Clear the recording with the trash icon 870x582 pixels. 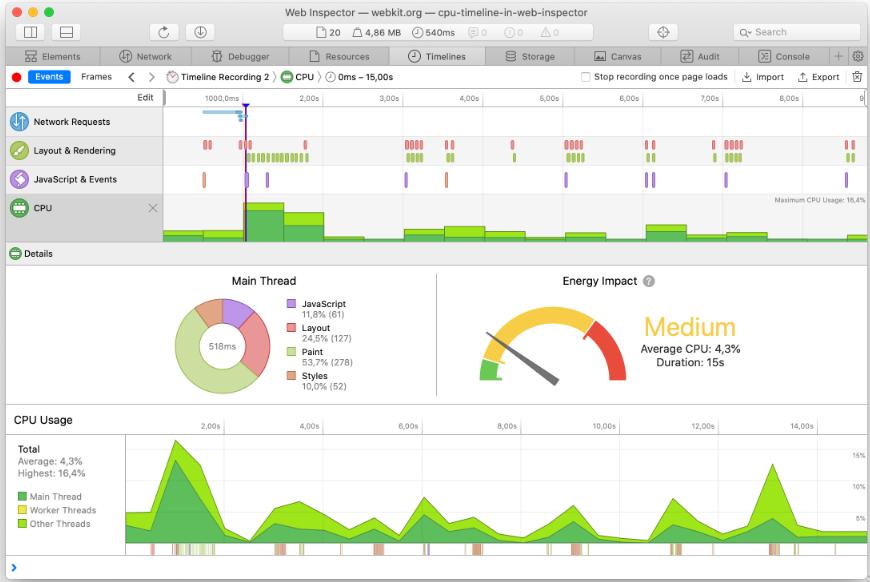(857, 77)
